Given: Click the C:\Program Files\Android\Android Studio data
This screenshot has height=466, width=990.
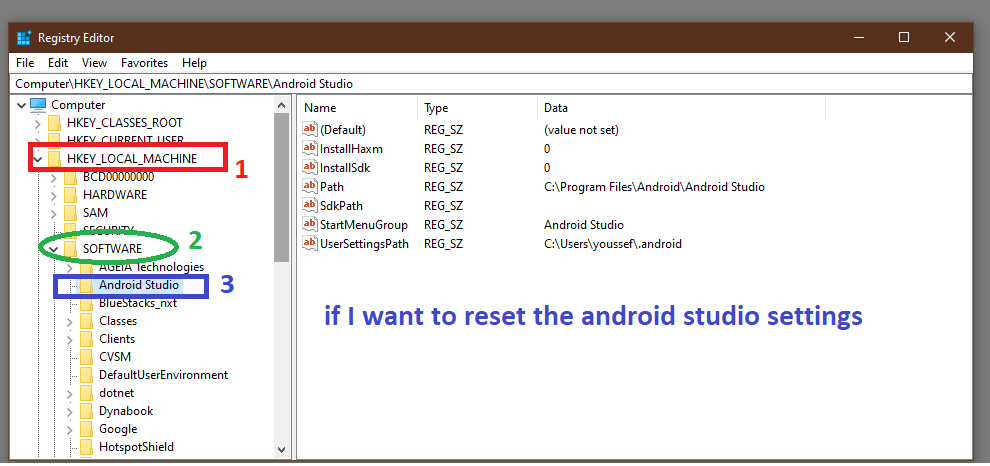Looking at the screenshot, I should (654, 187).
